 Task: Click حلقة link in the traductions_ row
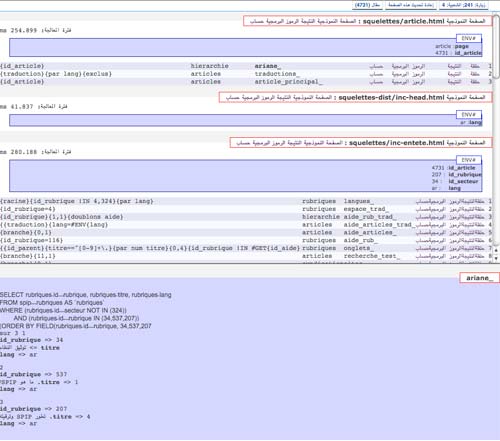(x=475, y=74)
